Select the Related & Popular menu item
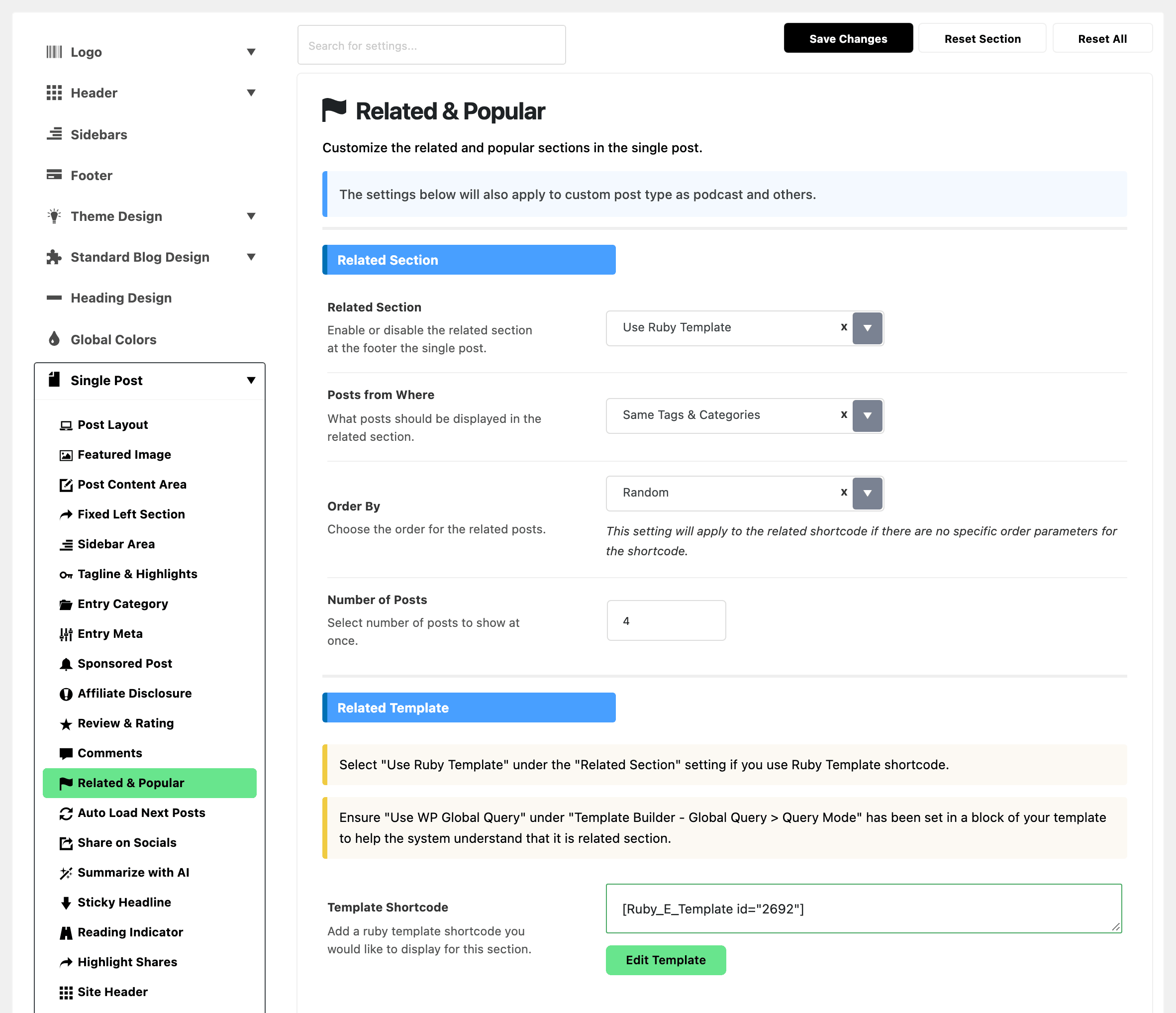The image size is (1176, 1013). coord(149,783)
